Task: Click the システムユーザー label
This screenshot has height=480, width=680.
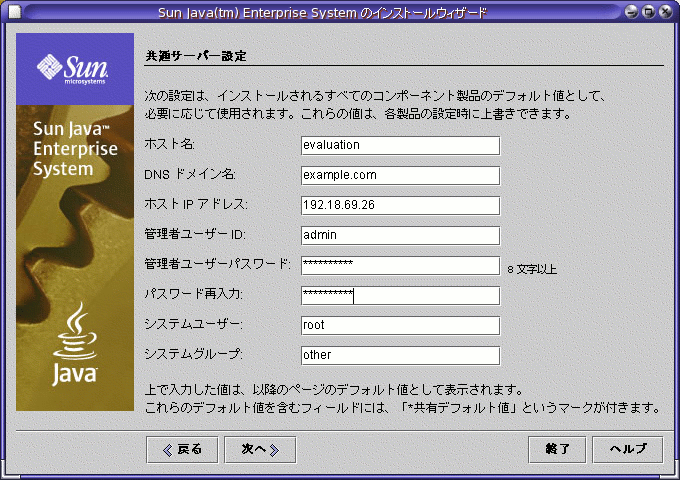Action: point(193,324)
